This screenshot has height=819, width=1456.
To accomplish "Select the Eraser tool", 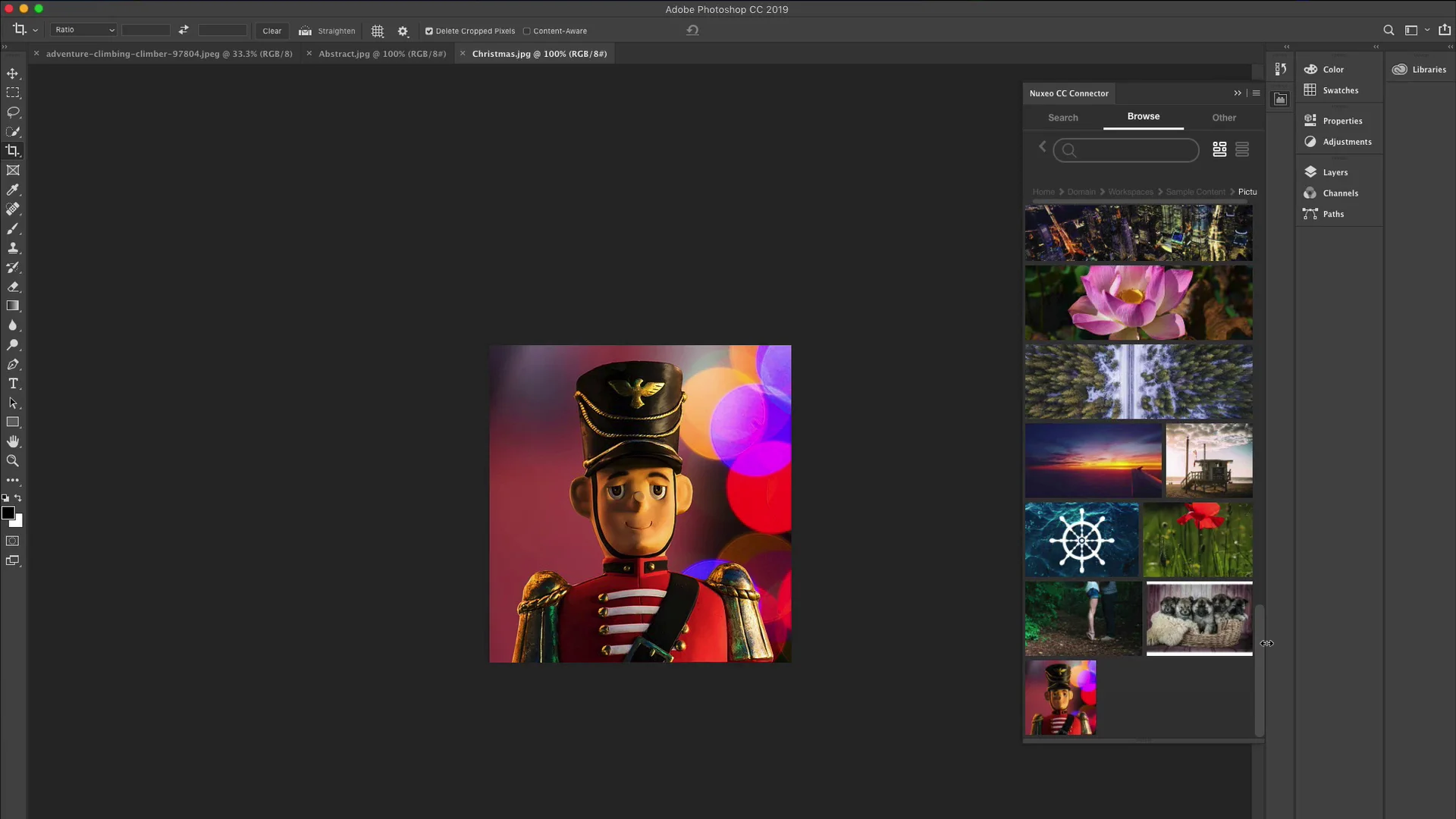I will 13,287.
